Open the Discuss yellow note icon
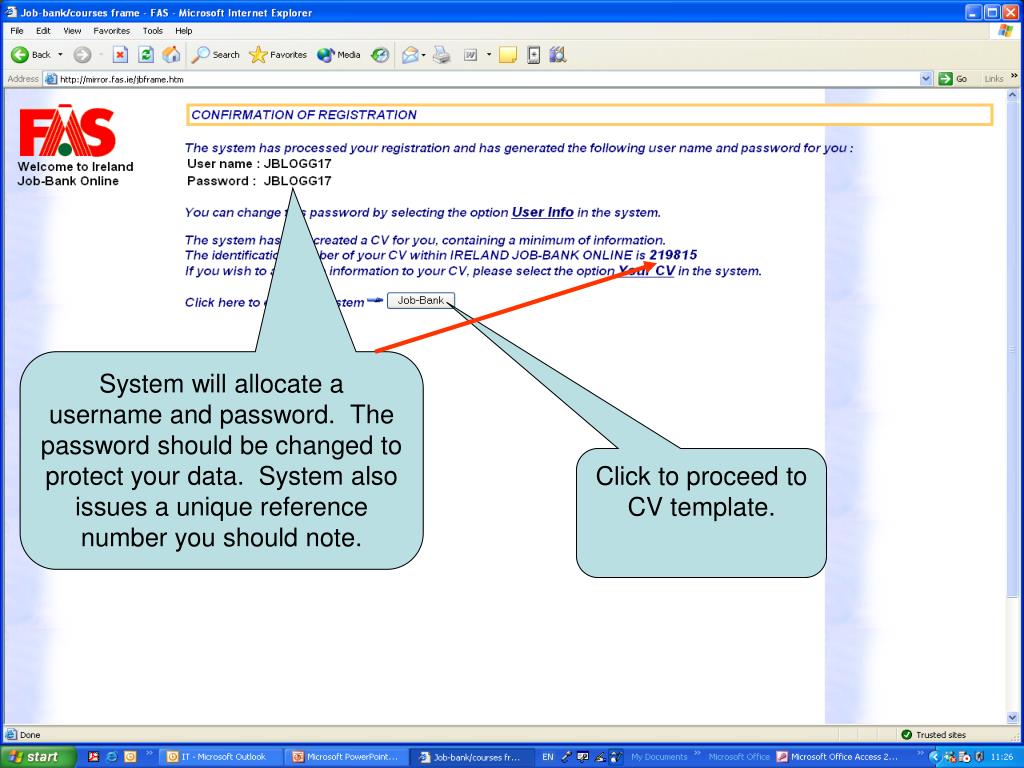Viewport: 1024px width, 768px height. [507, 55]
